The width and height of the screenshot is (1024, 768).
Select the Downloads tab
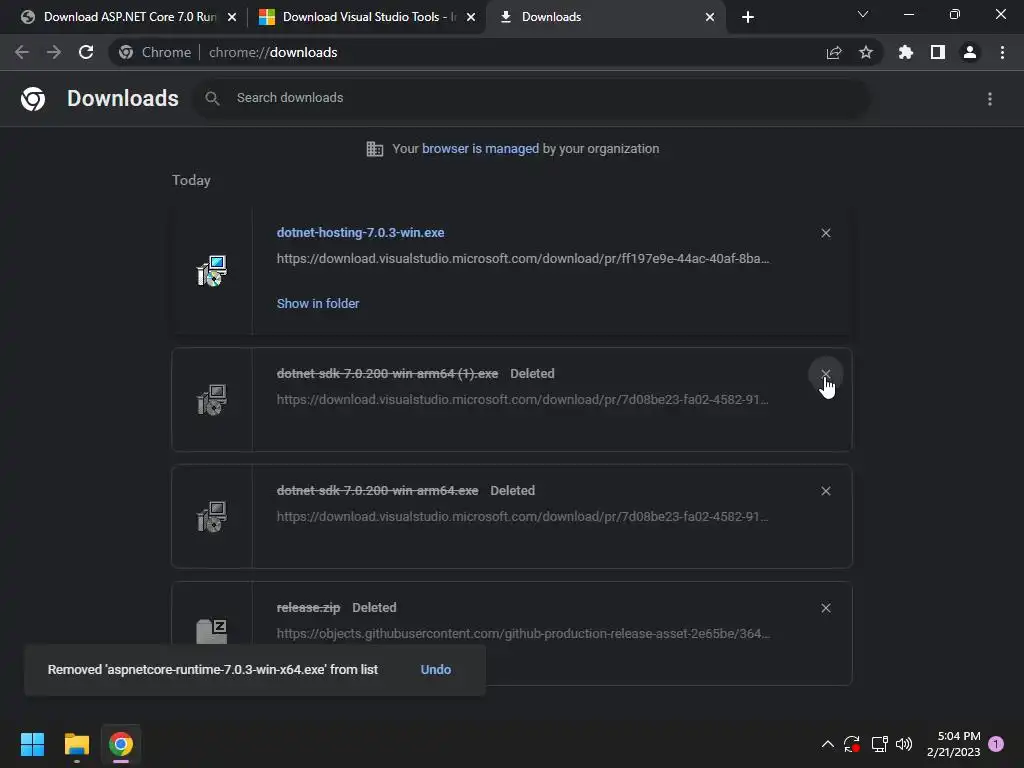[606, 17]
